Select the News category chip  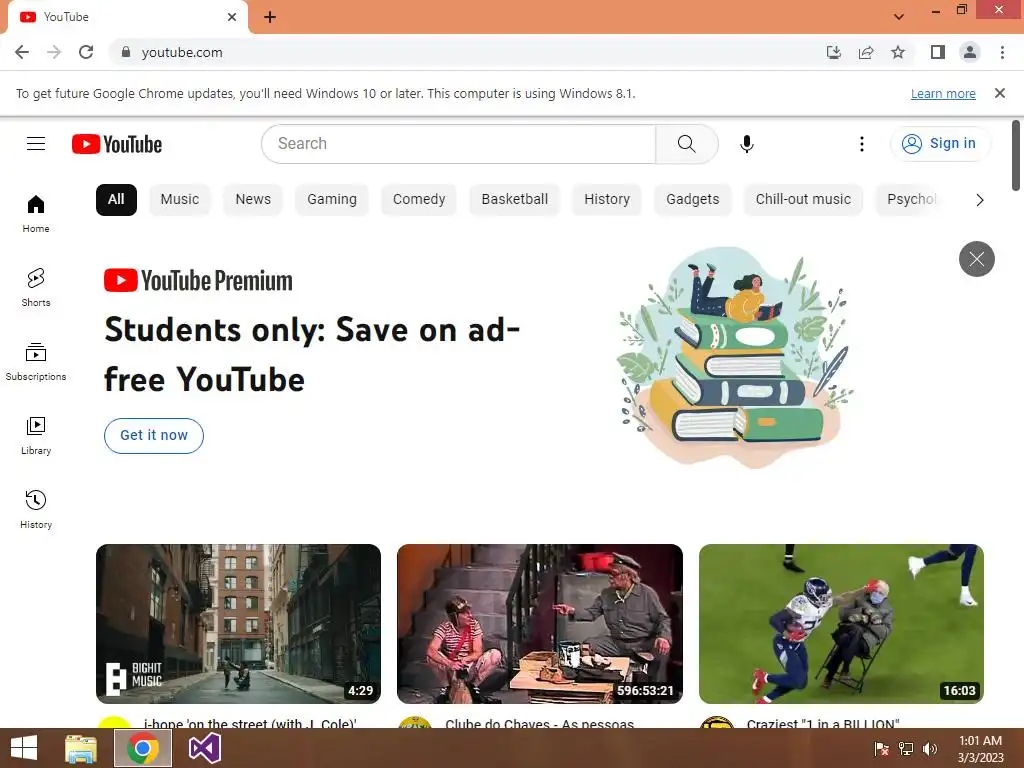click(x=253, y=200)
